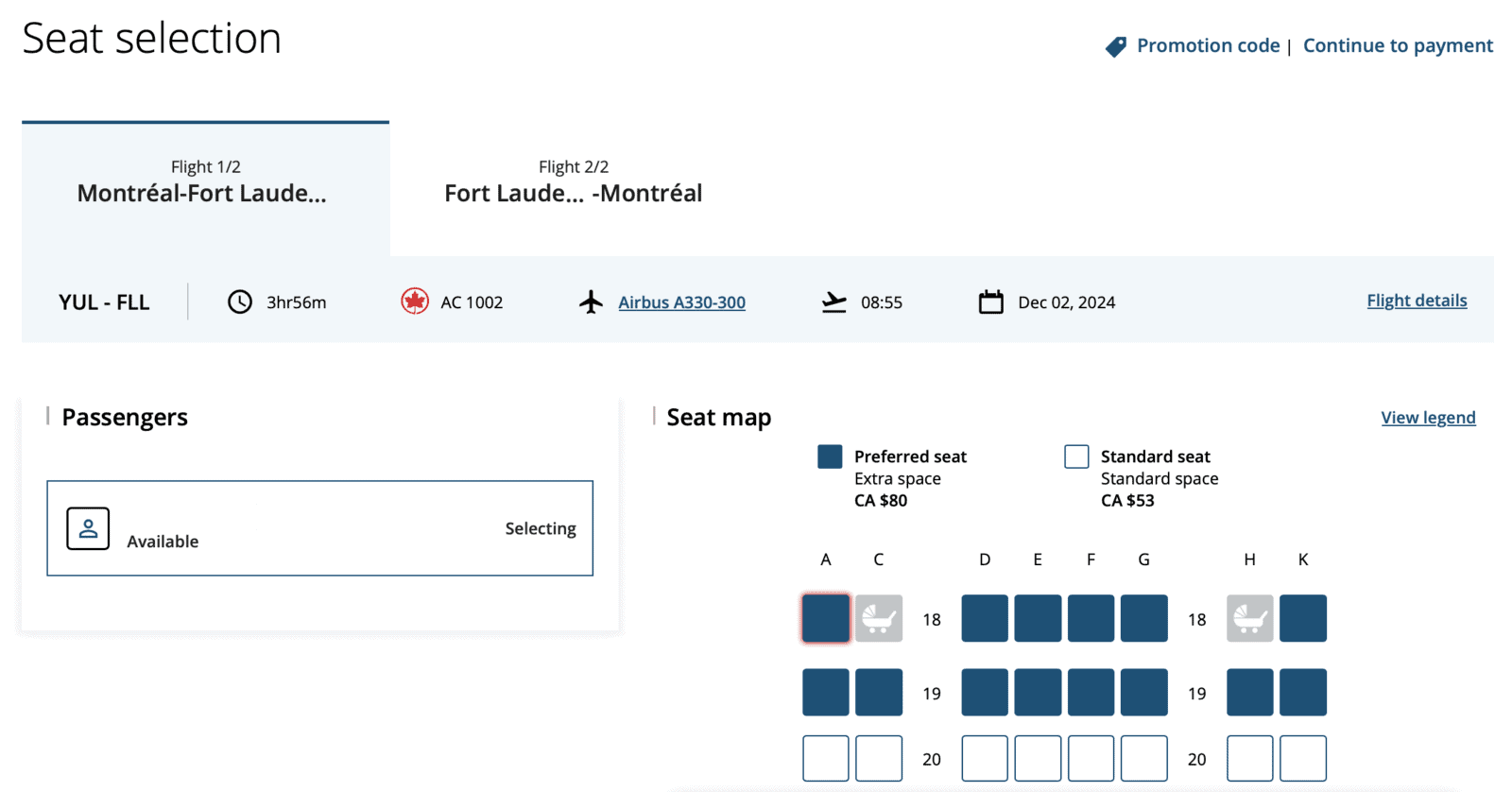The image size is (1512, 792).
Task: Click the bassinet icon at seat 18C
Action: pyautogui.click(x=878, y=618)
